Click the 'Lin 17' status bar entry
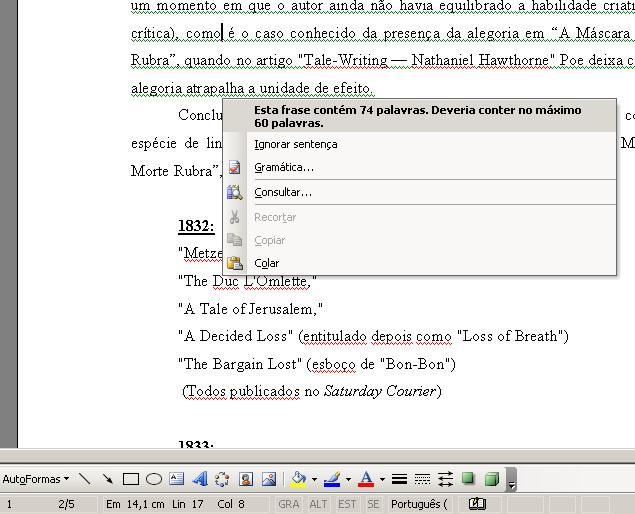 188,504
